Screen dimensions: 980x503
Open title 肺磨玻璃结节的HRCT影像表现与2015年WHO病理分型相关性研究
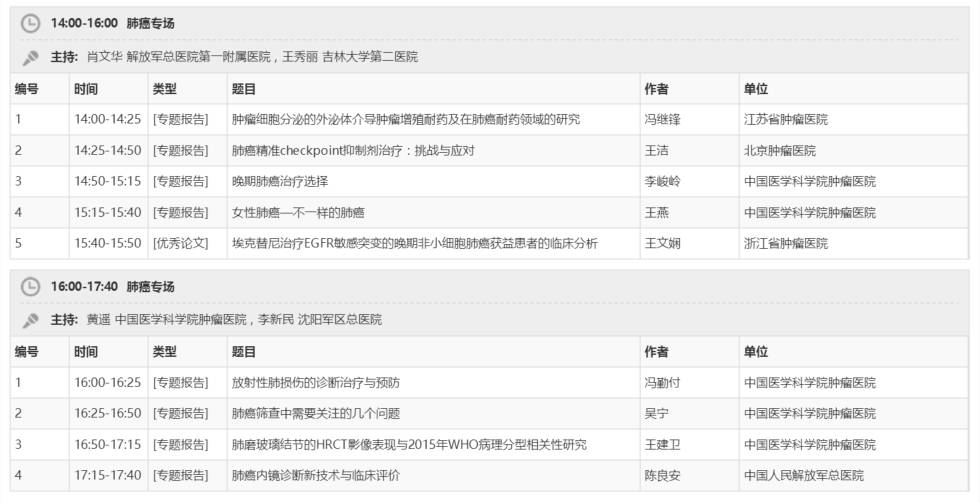point(409,444)
